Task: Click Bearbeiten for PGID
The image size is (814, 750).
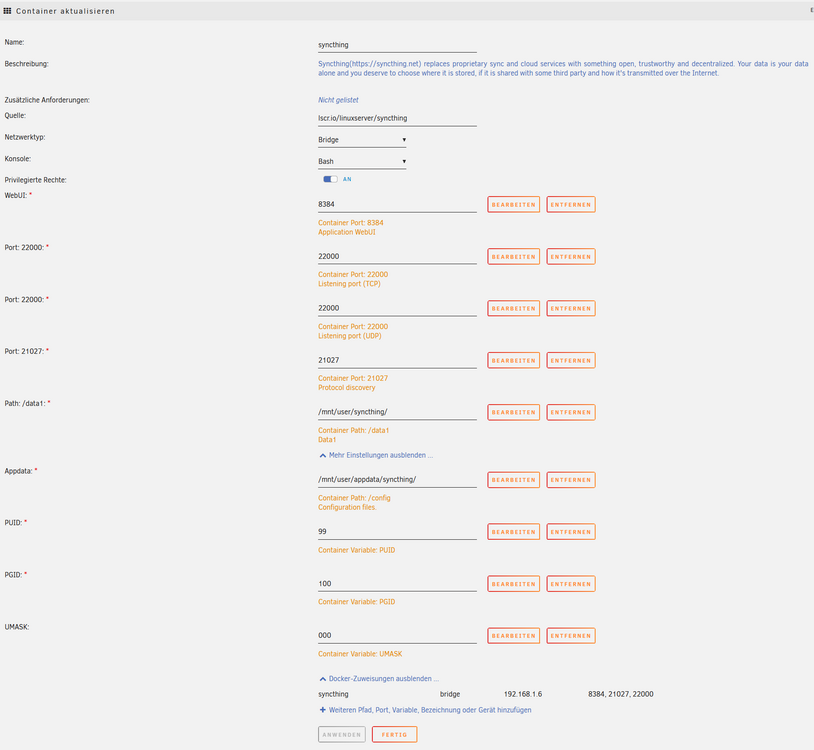Action: (x=513, y=584)
